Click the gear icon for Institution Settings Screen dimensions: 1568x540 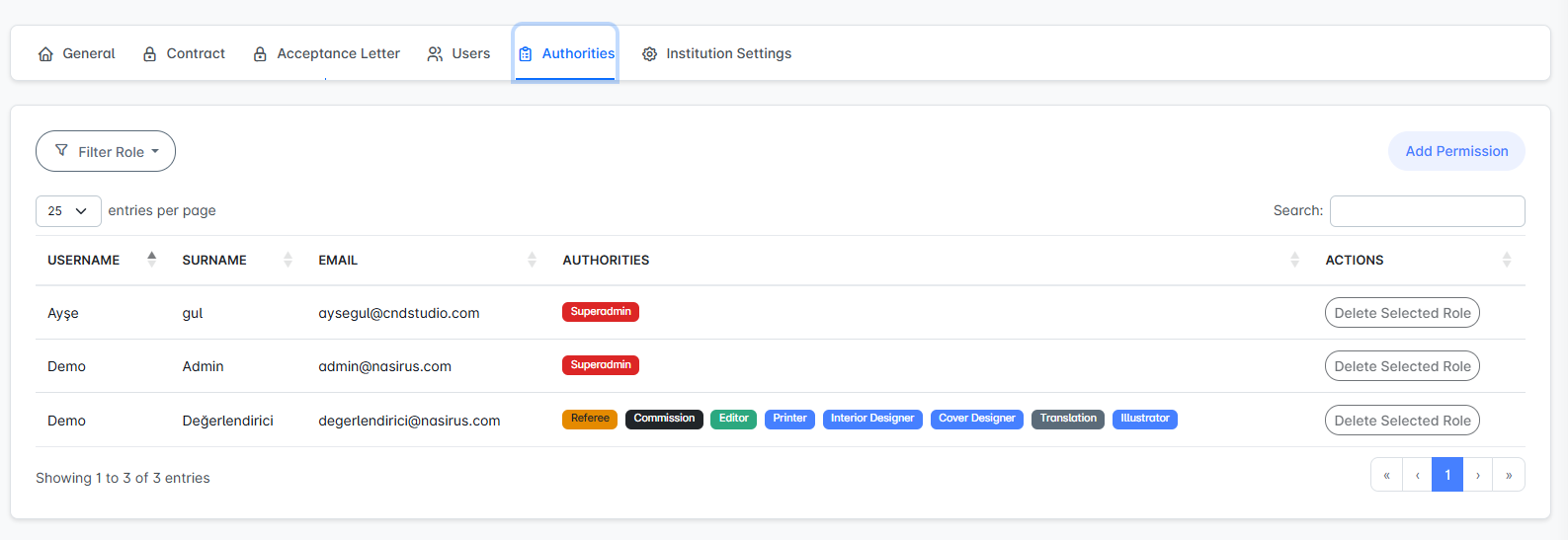pos(649,54)
